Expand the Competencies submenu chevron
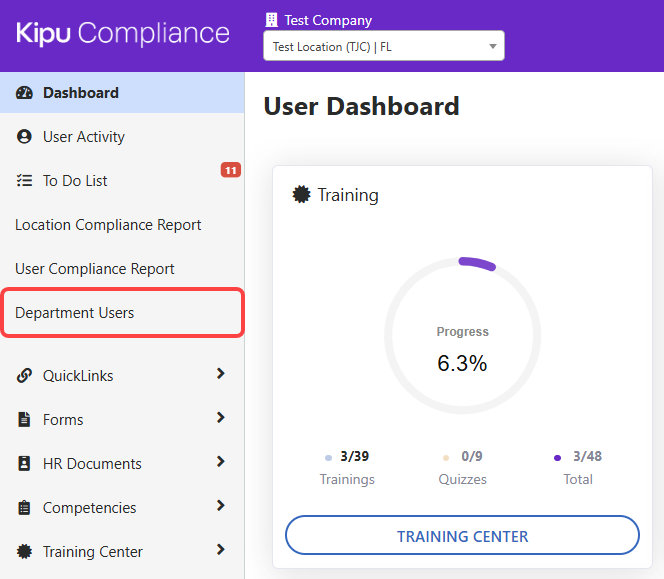Screen dimensions: 664x579 click(x=221, y=506)
